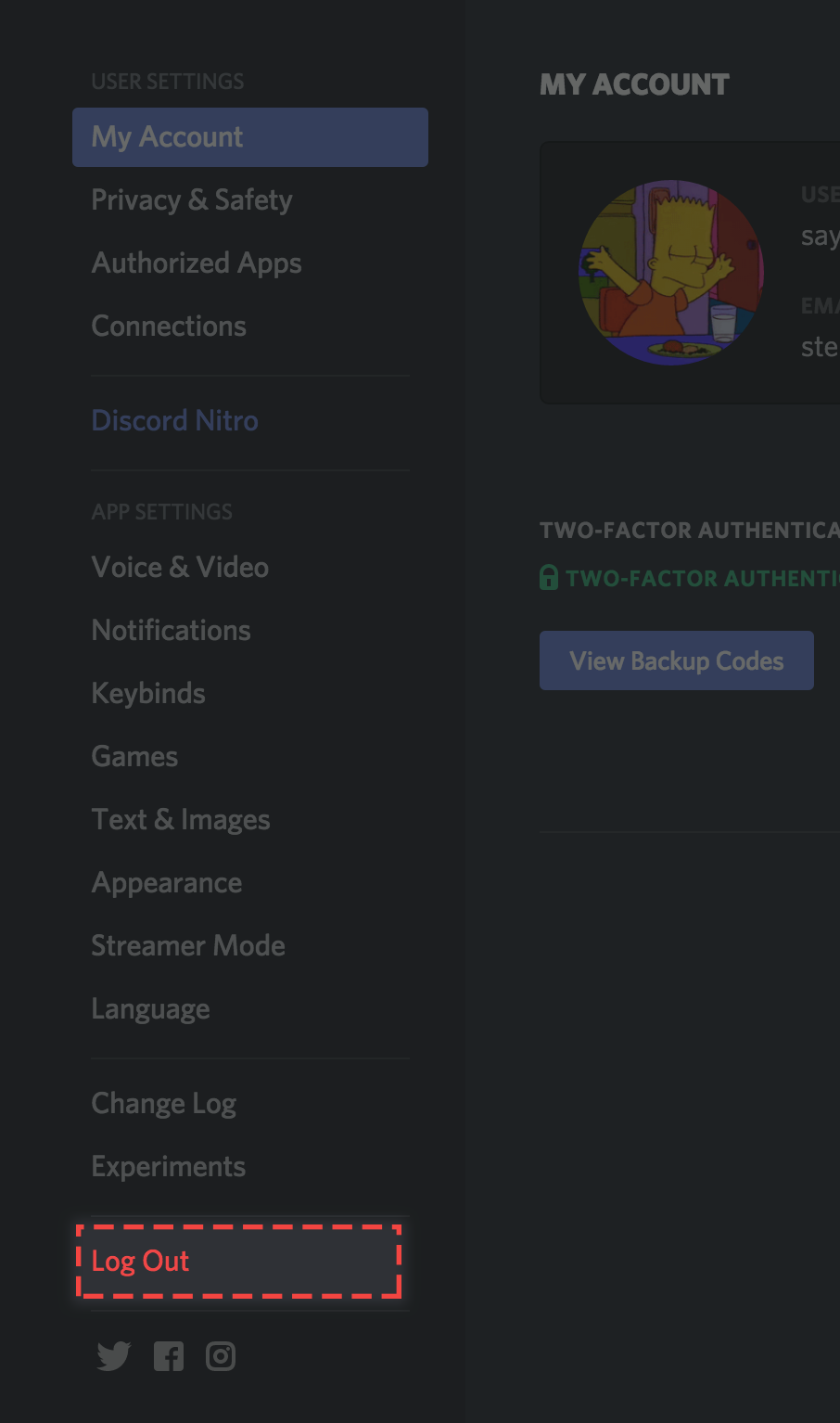Click the Facebook icon at the bottom
840x1423 pixels.
click(x=168, y=1355)
